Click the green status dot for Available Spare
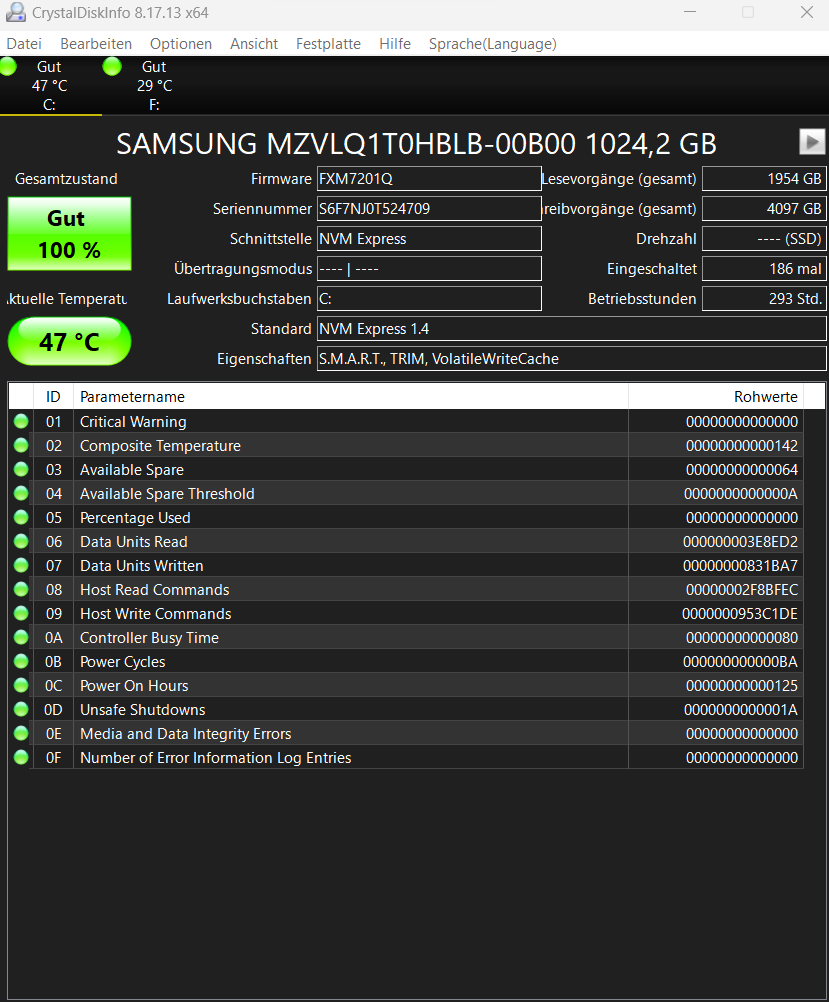This screenshot has width=829, height=1002. point(21,469)
